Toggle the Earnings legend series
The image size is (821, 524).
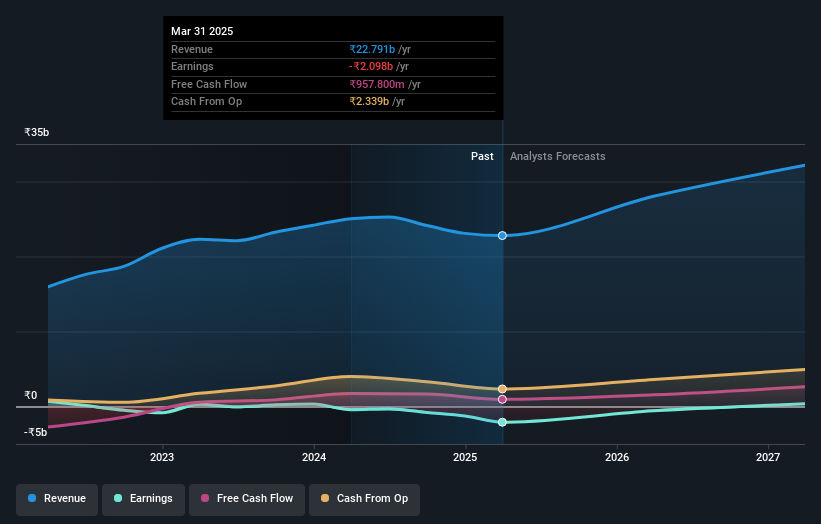point(143,499)
